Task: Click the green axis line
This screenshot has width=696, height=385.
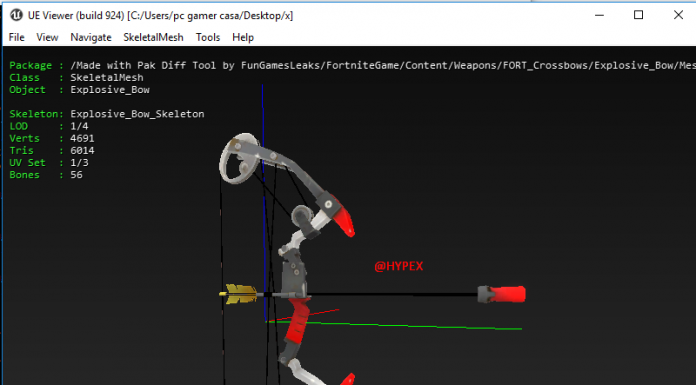Action: (x=394, y=325)
